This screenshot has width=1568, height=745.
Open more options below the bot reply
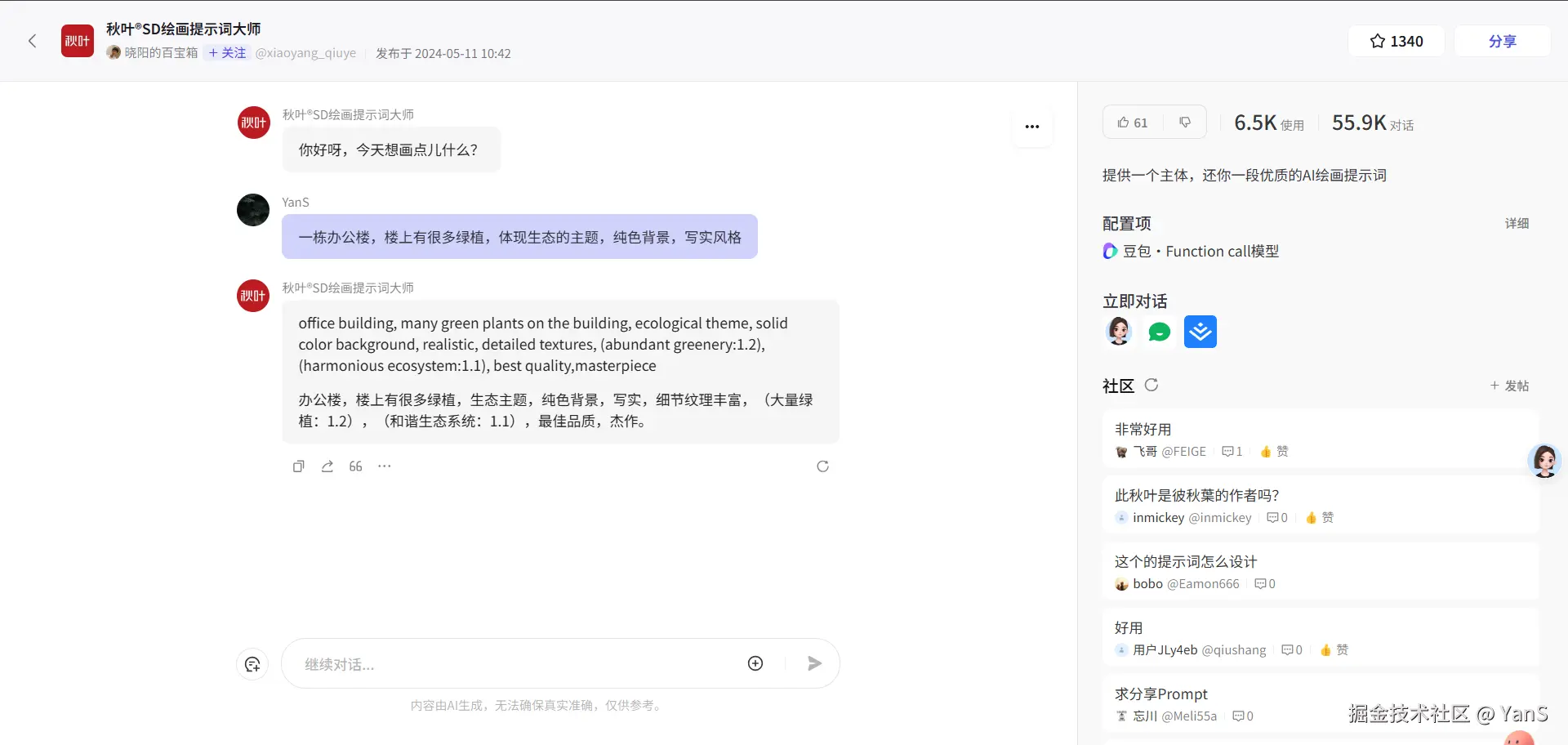385,466
